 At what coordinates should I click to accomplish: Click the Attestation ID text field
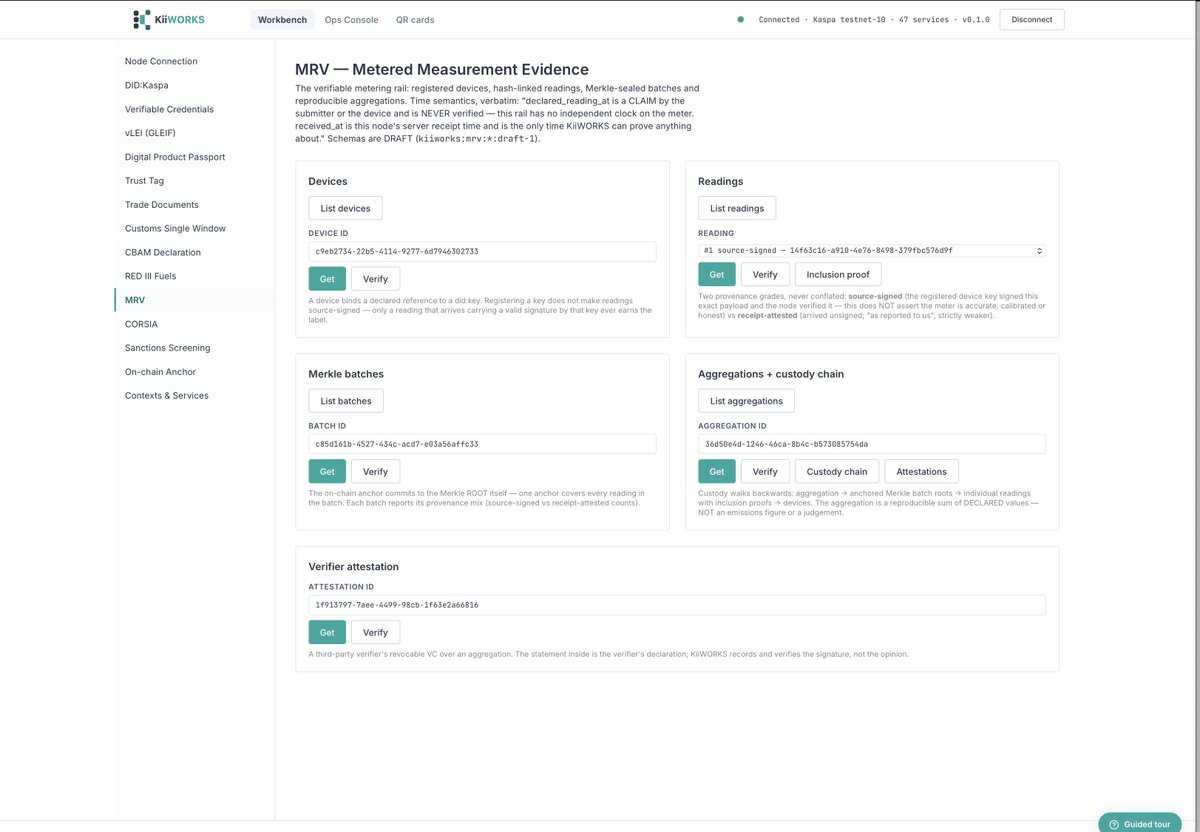[x=677, y=605]
